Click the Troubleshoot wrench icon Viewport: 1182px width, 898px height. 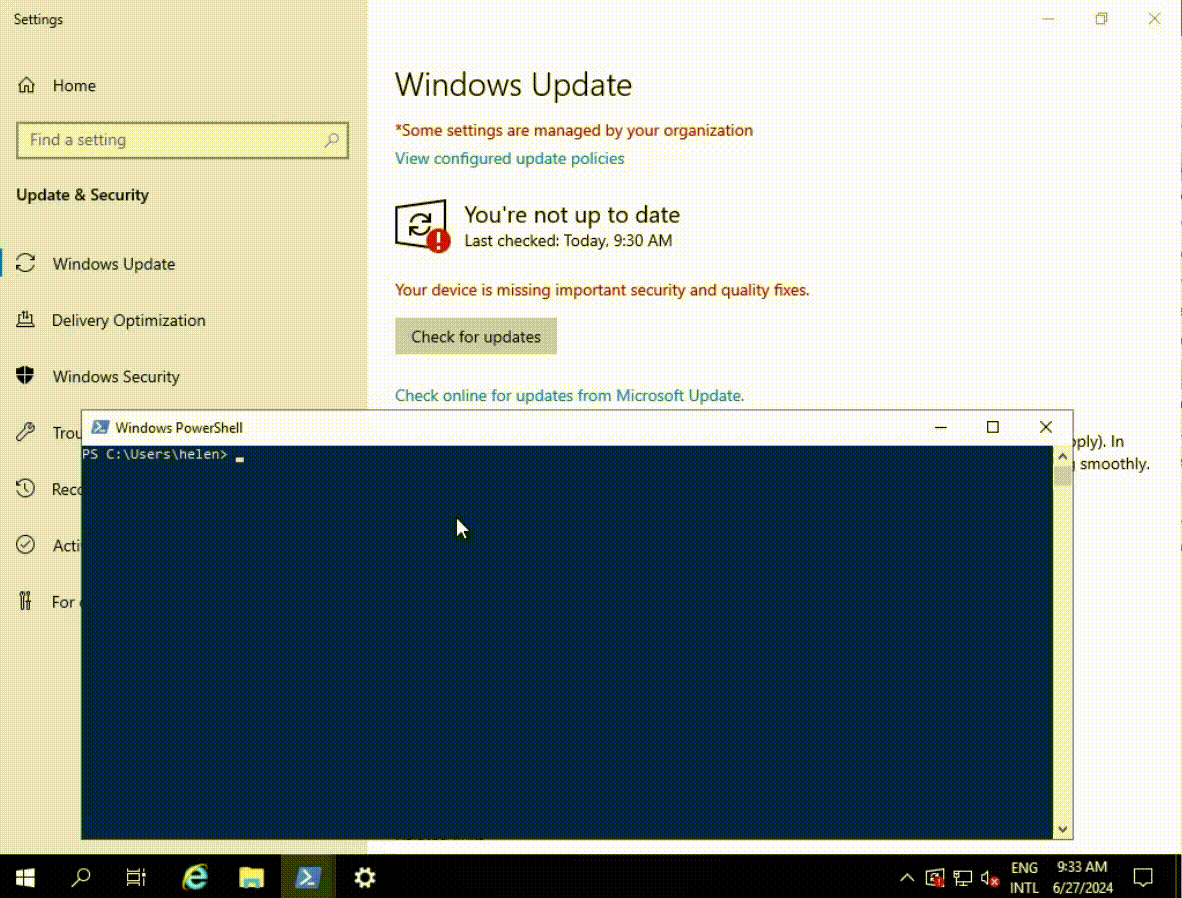pos(26,432)
